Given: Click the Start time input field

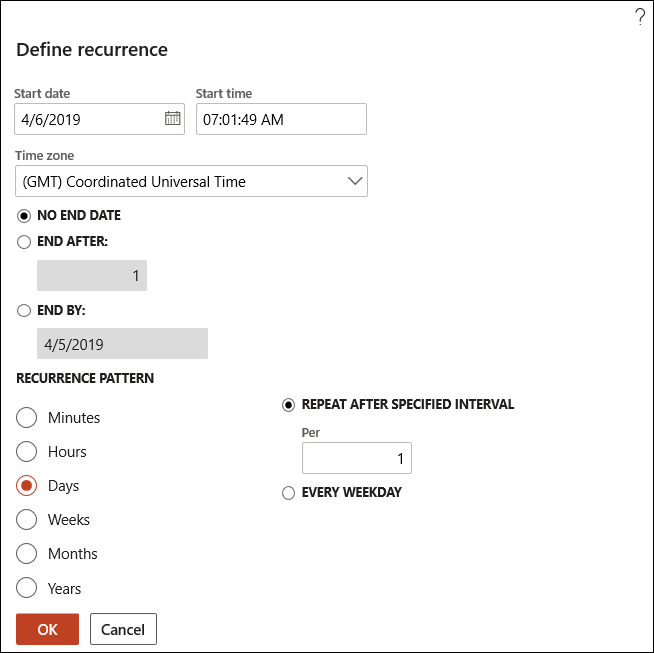Looking at the screenshot, I should click(281, 119).
